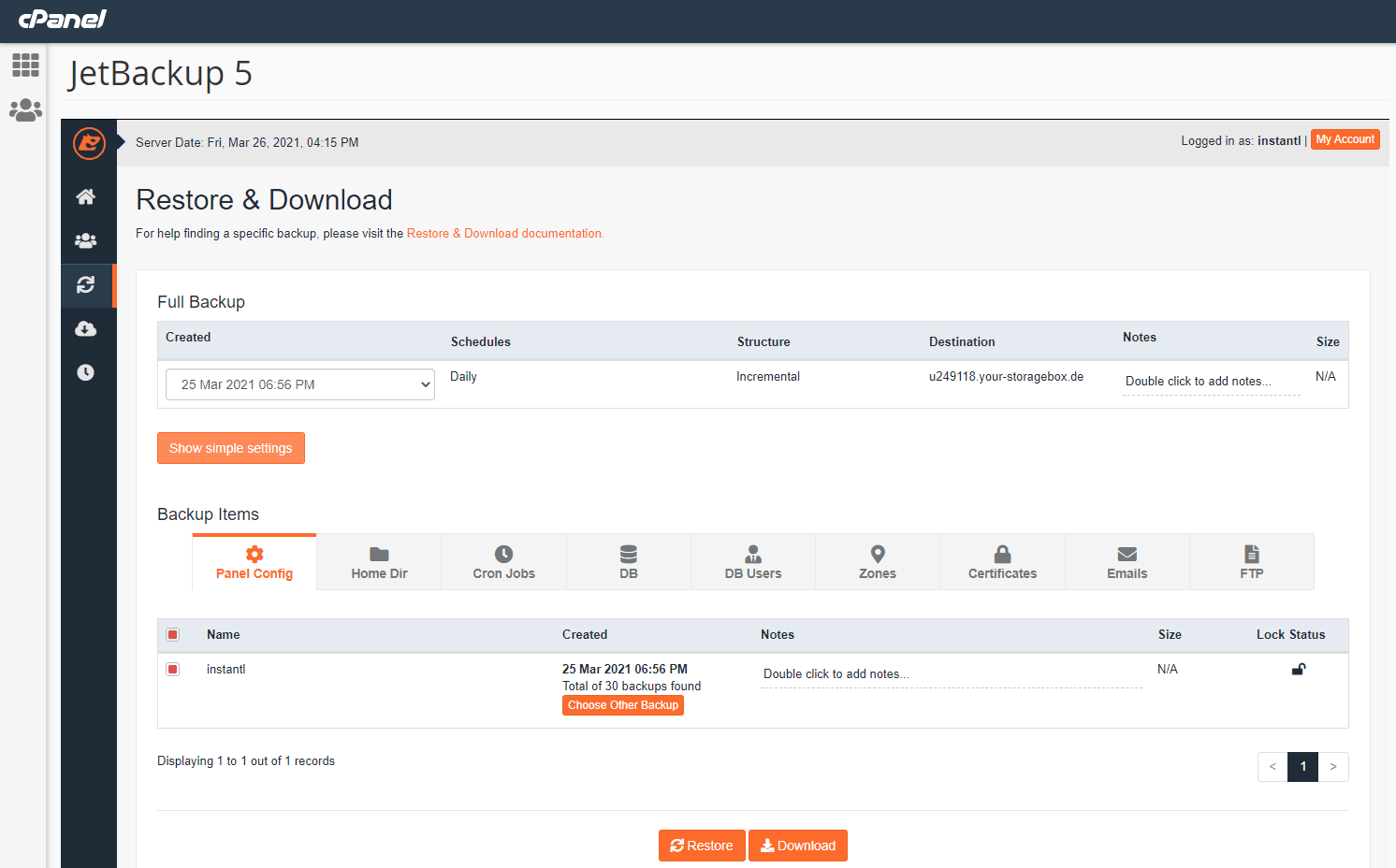Screen dimensions: 1396x868
Task: Open queue clock icon in sidebar
Action: click(x=86, y=372)
